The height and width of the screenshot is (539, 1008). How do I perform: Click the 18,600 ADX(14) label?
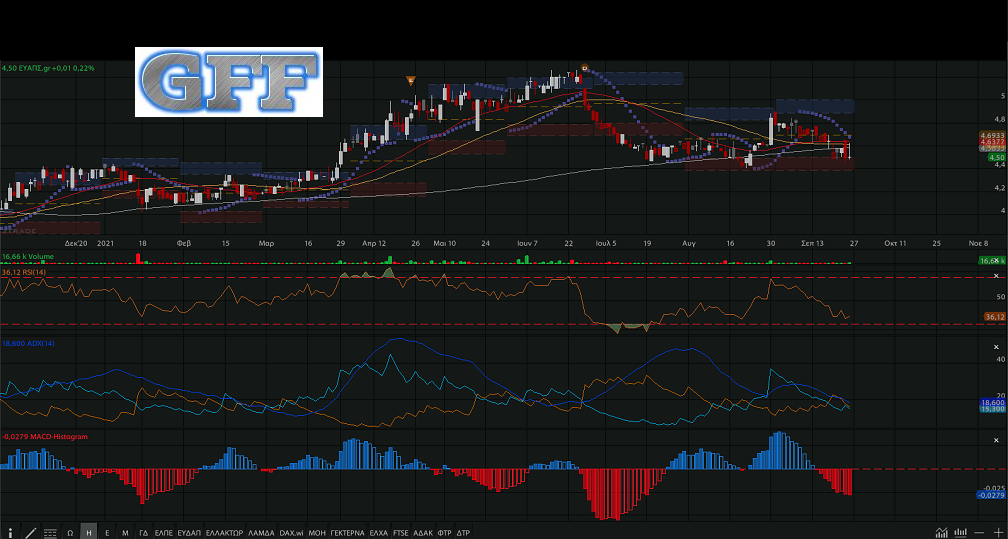pyautogui.click(x=28, y=343)
